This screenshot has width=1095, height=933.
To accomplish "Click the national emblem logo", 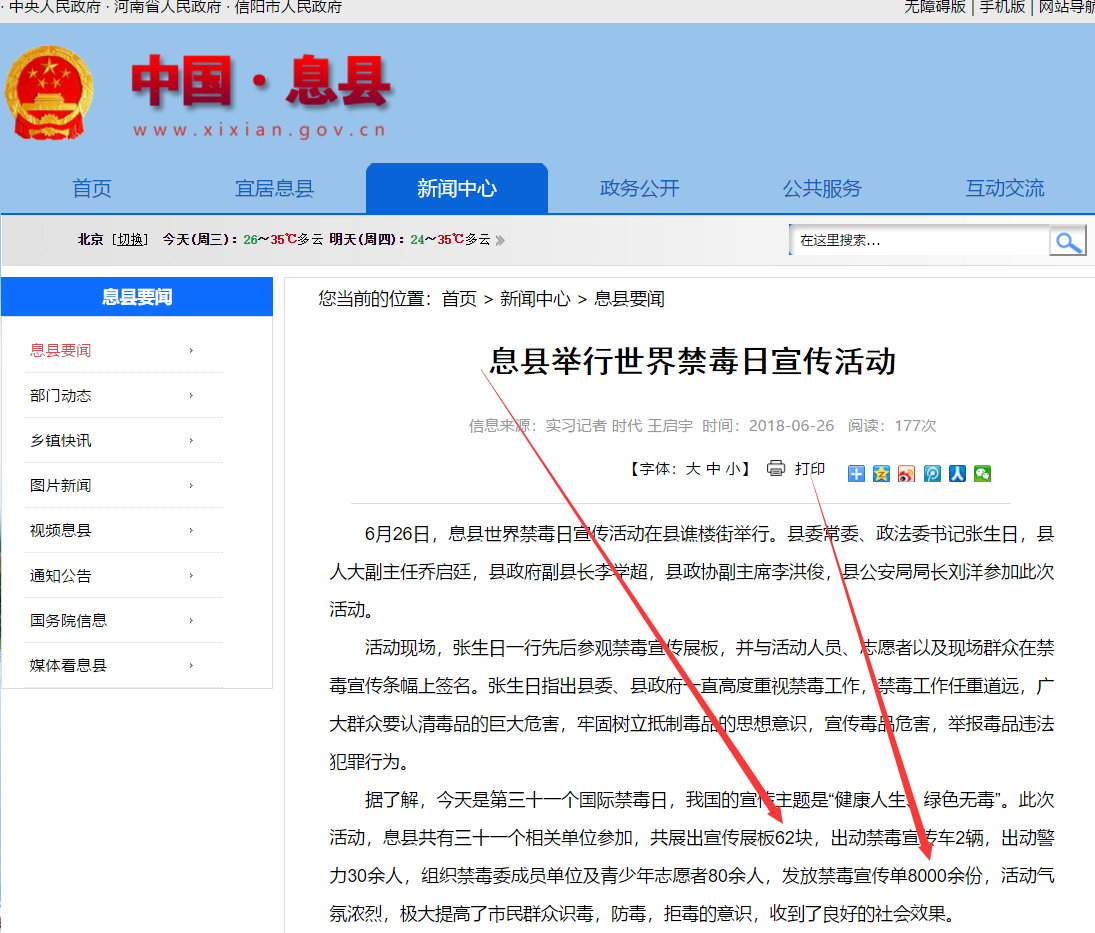I will tap(50, 92).
